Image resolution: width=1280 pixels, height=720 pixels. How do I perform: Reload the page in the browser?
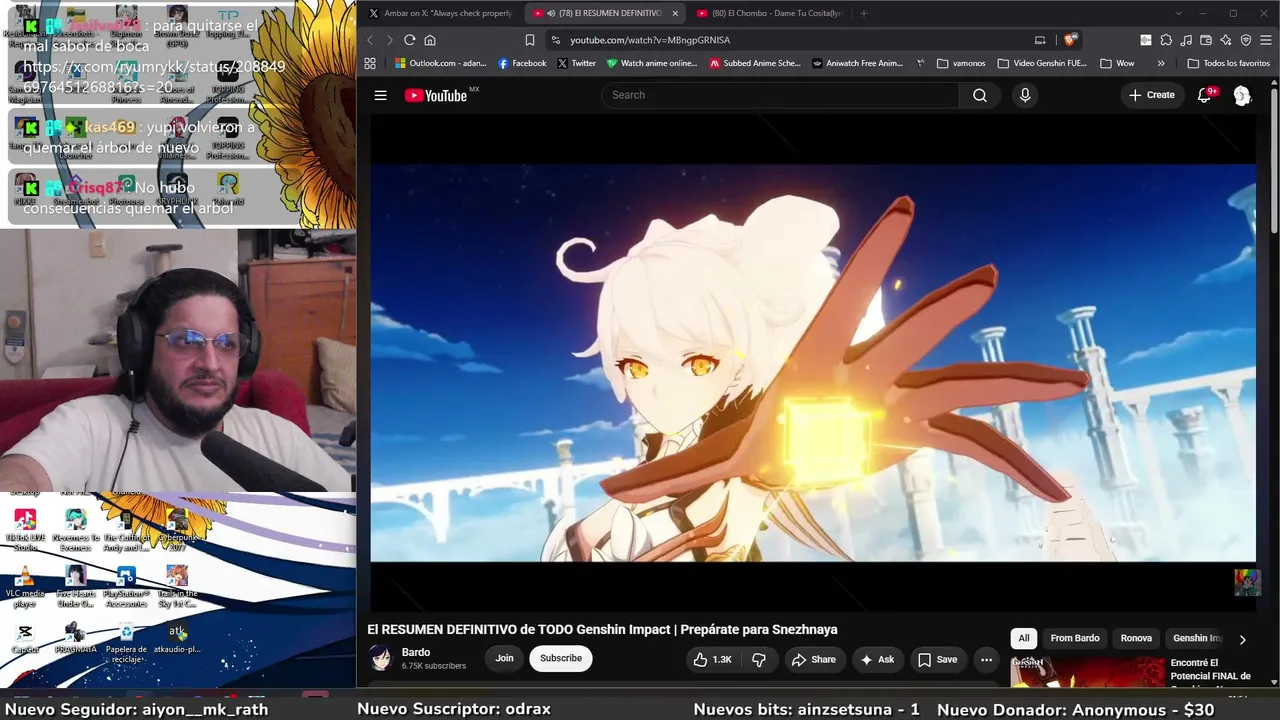[409, 40]
